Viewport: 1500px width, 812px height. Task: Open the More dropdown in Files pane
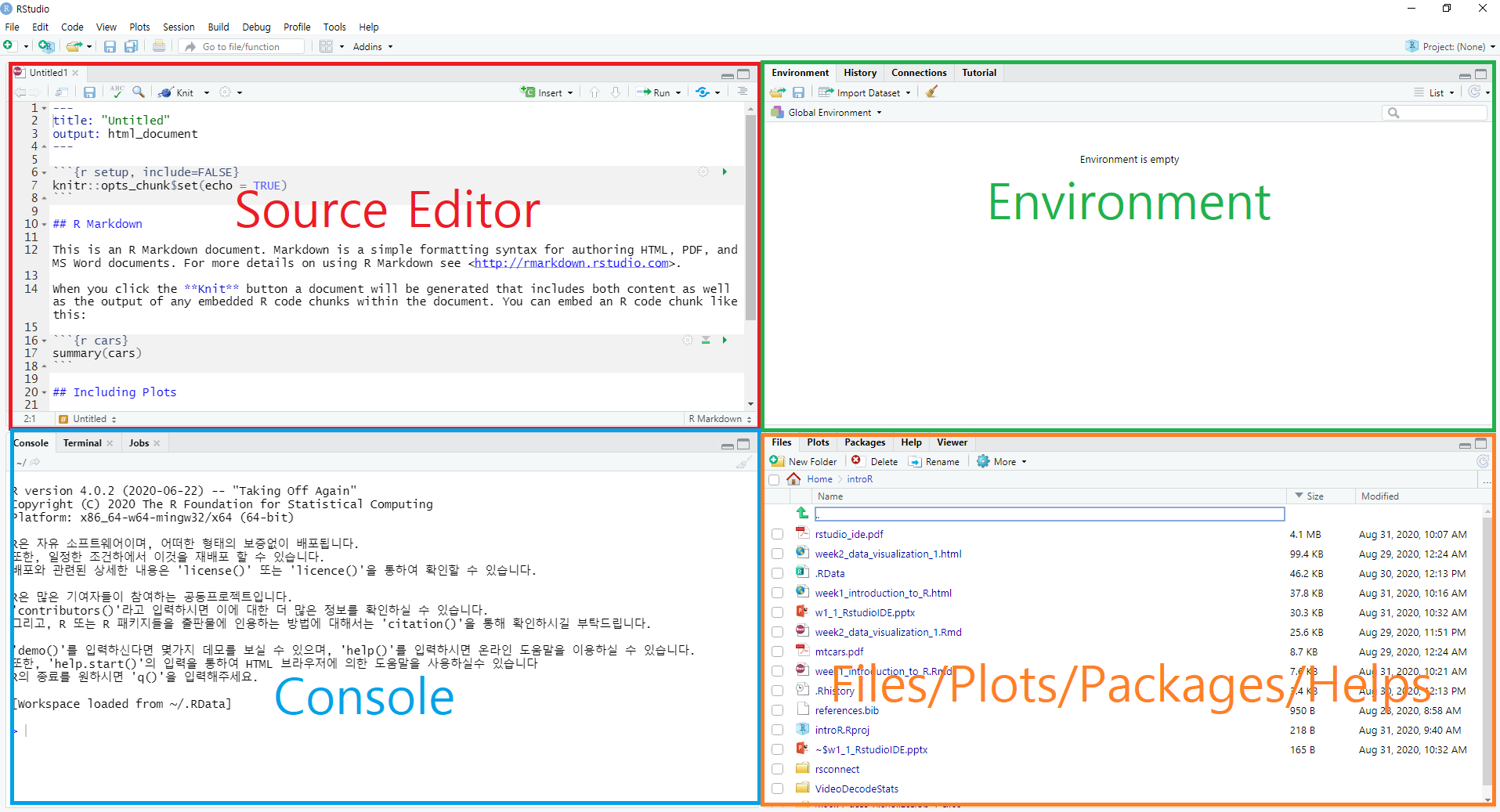click(1003, 462)
